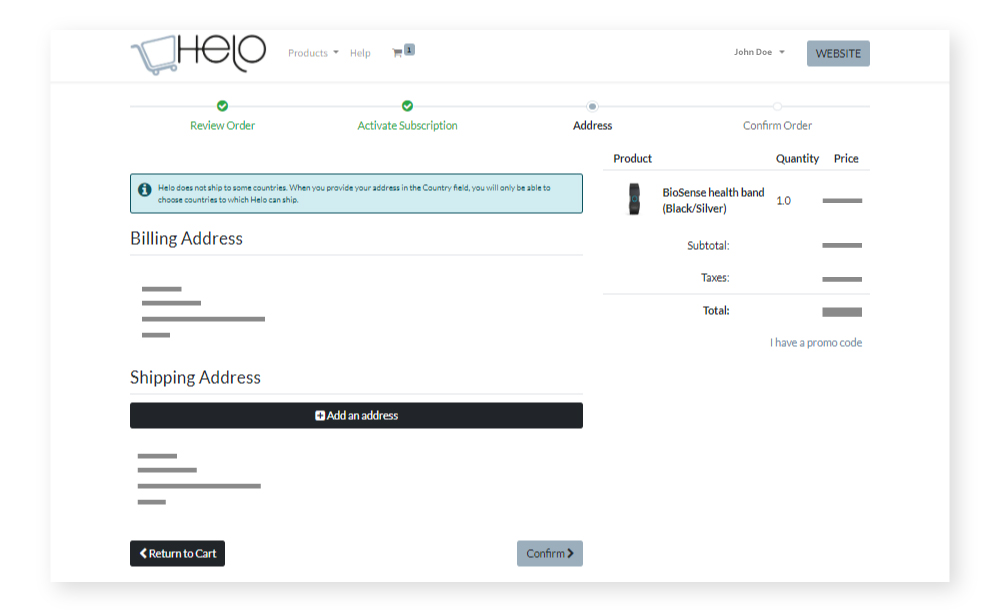Click Return to Cart button
The width and height of the screenshot is (1000, 612).
coord(177,553)
